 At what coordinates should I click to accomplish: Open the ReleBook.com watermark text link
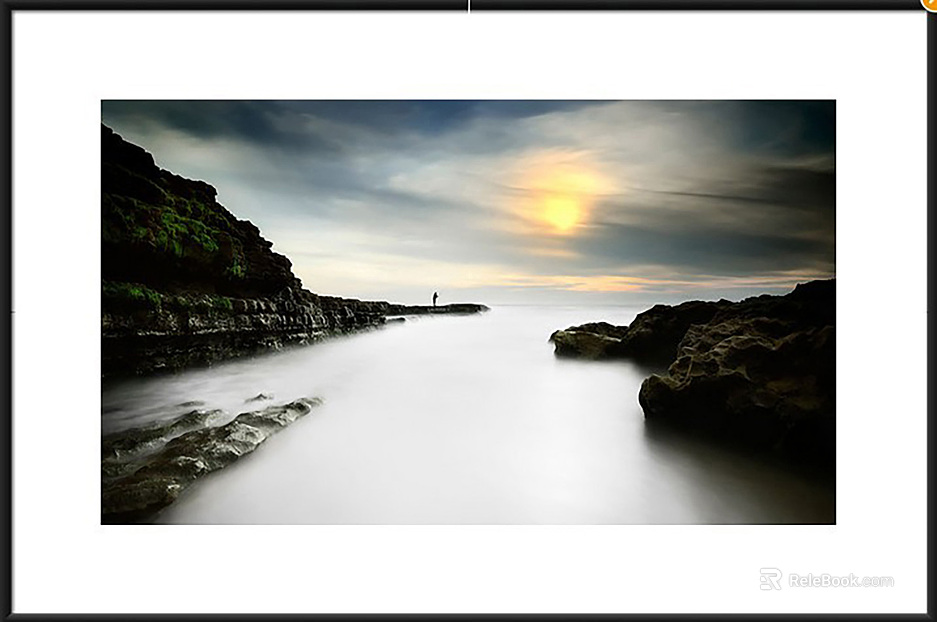point(840,580)
